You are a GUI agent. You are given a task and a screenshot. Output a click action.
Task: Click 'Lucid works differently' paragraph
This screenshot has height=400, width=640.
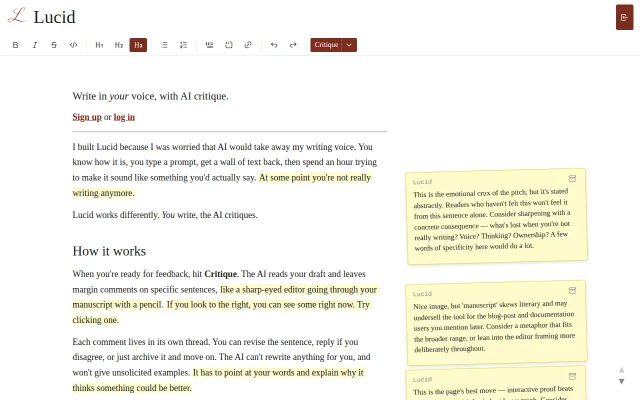[165, 215]
